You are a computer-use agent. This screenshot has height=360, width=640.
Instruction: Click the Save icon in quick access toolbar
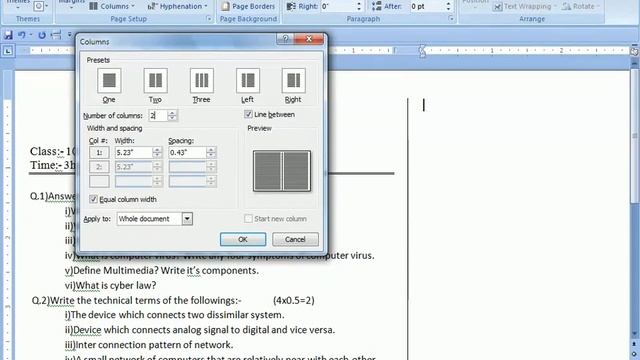(8, 36)
